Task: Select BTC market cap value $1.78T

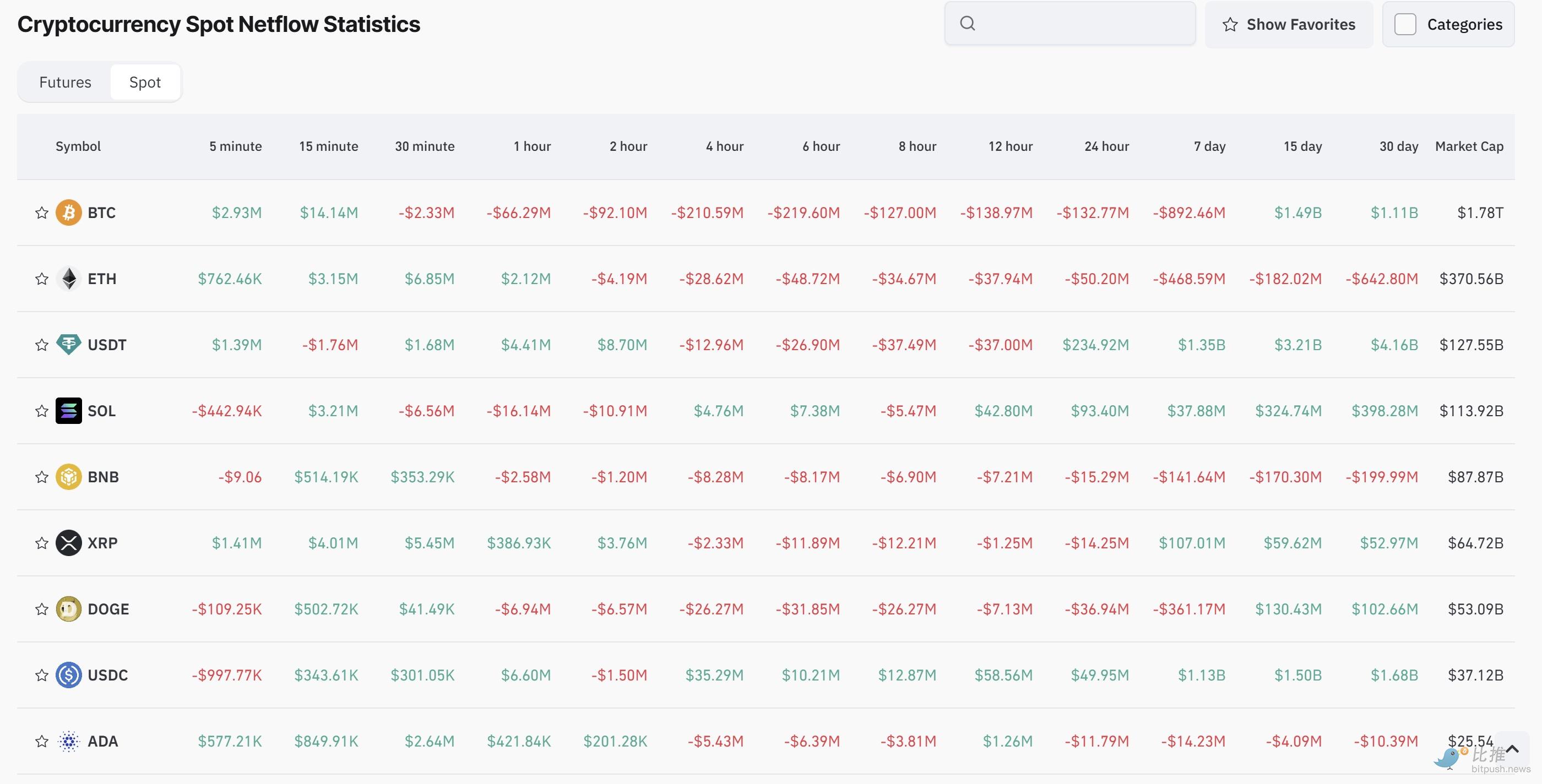Action: pos(1480,213)
